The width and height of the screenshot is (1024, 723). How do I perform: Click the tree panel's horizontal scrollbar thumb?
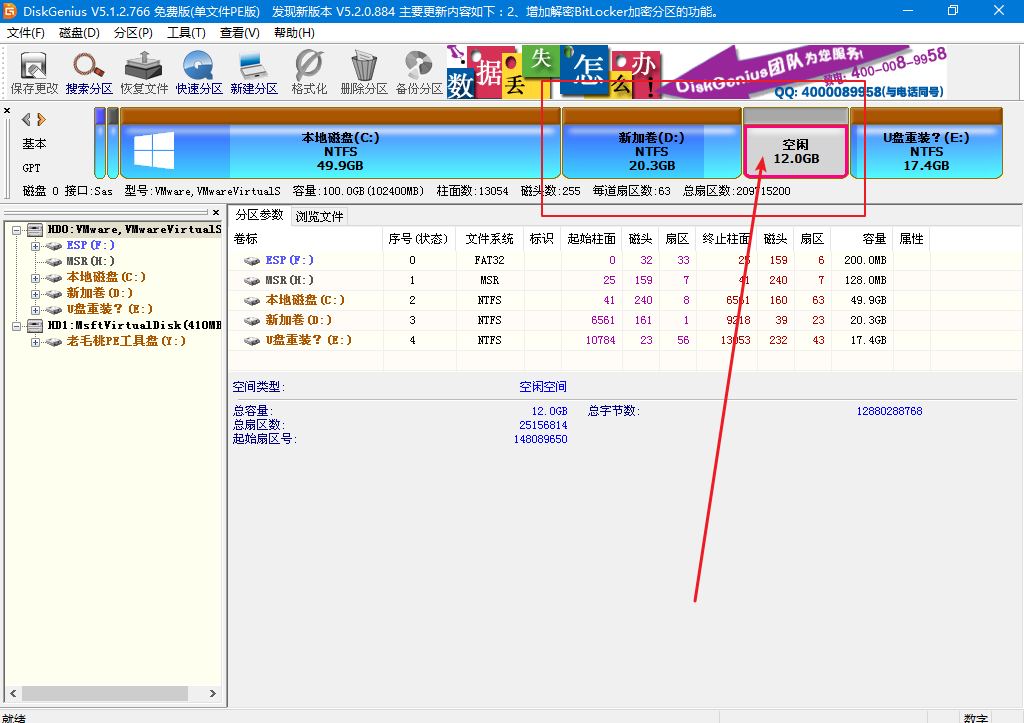(x=104, y=694)
